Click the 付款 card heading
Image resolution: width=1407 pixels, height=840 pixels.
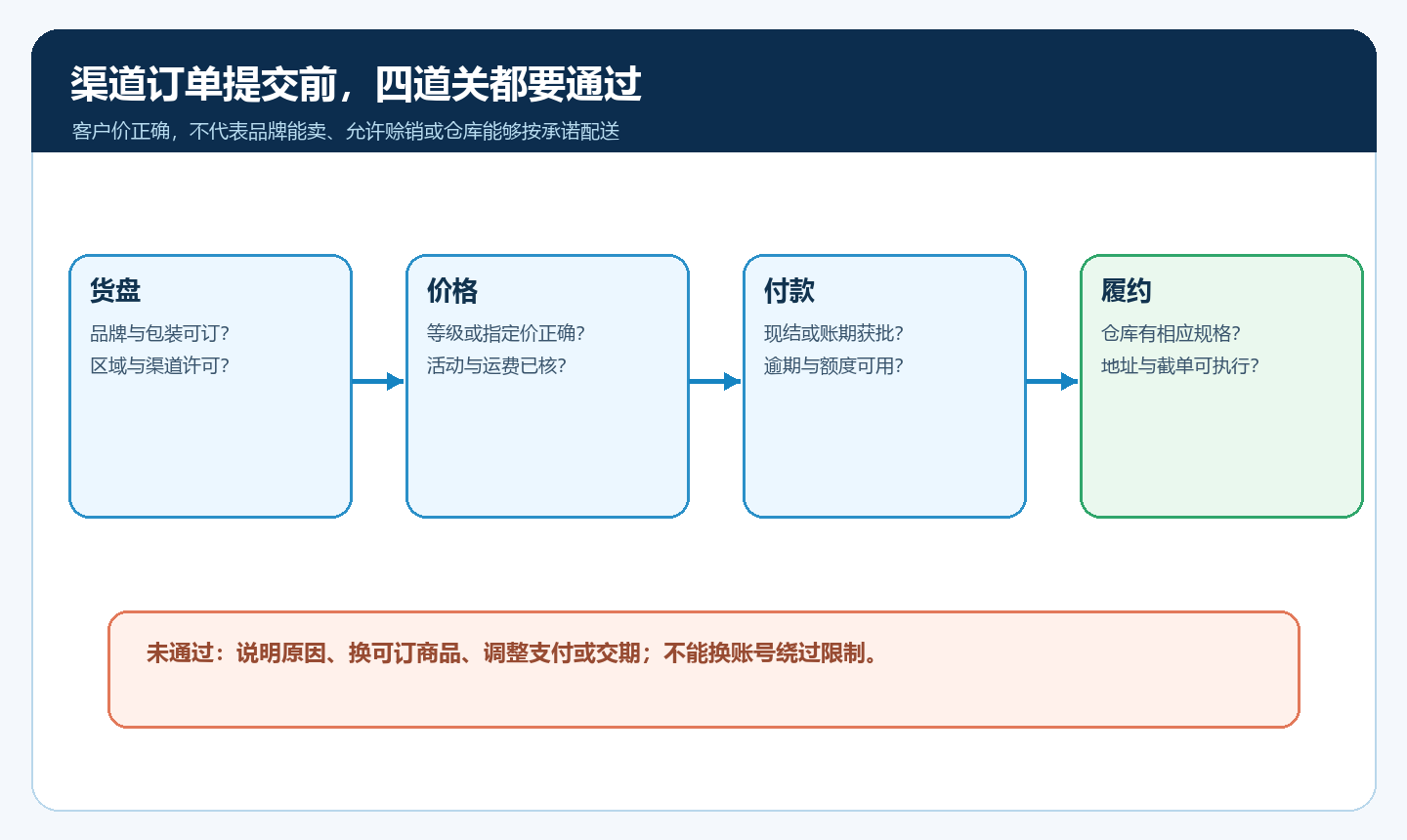click(x=789, y=290)
